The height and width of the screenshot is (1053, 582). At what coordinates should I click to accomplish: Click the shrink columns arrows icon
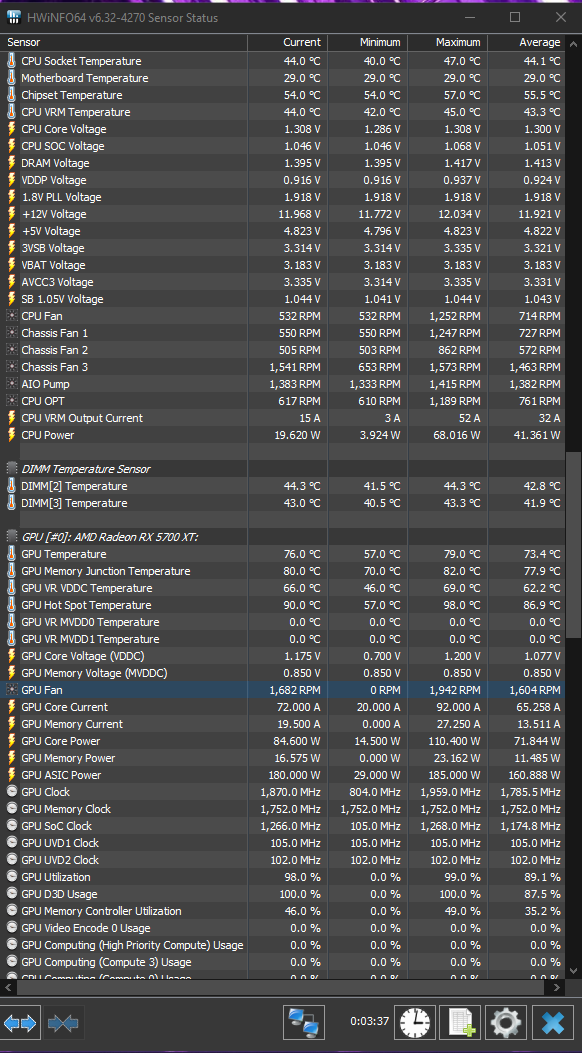tap(64, 1023)
